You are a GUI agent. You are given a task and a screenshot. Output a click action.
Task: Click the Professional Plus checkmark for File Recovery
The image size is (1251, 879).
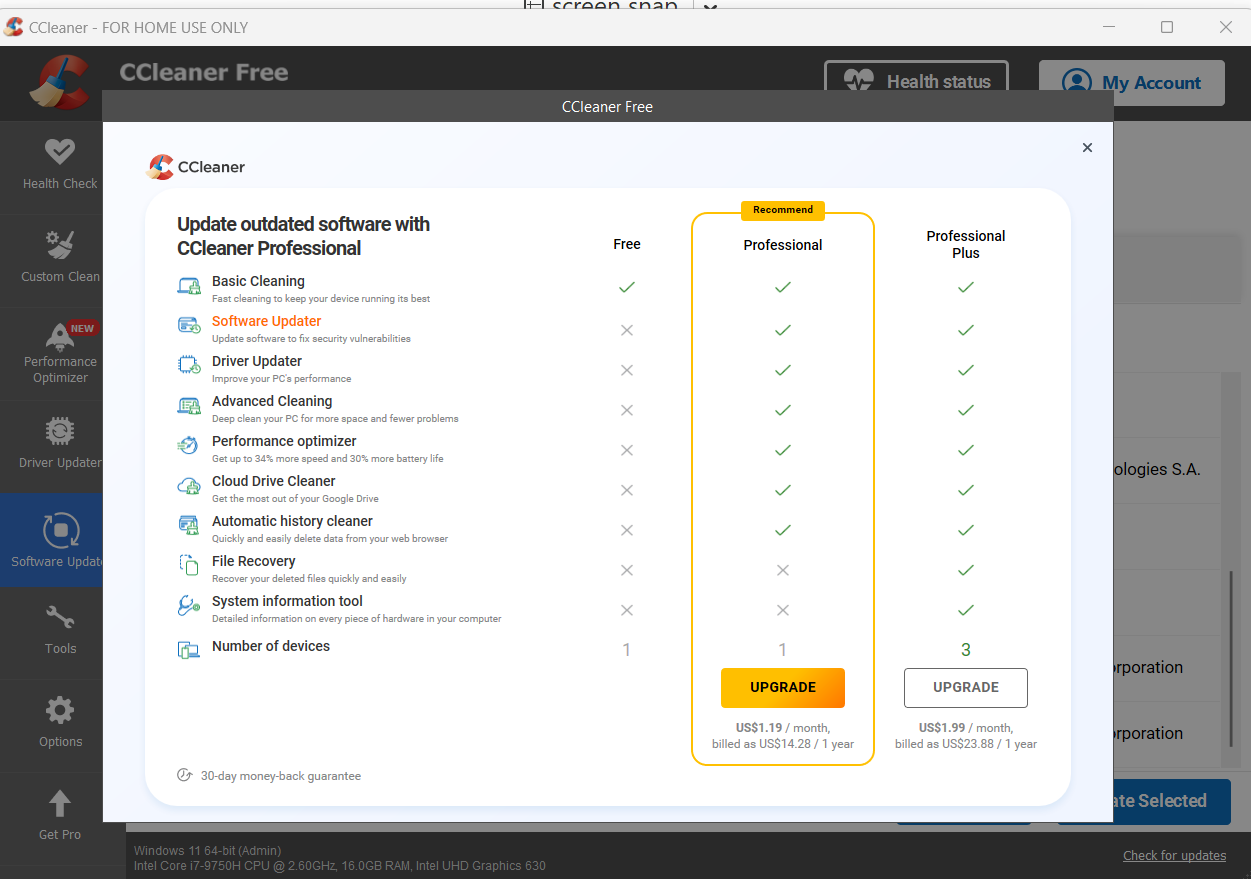(966, 570)
